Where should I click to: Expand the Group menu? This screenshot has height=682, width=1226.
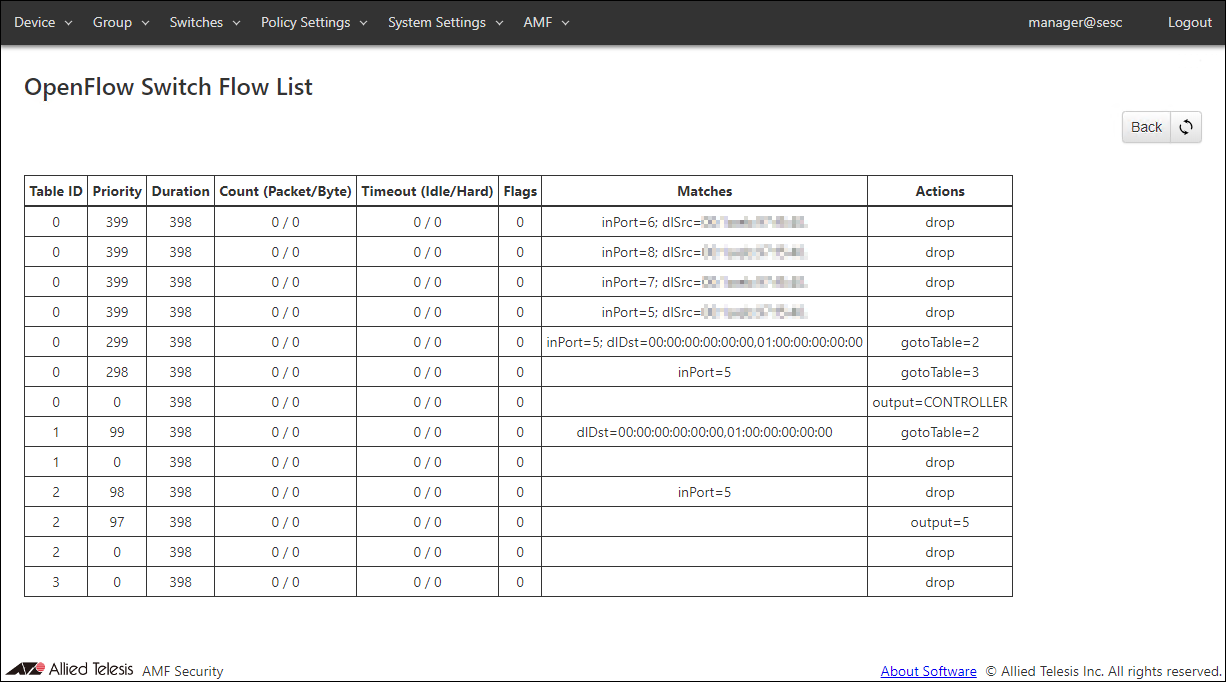pyautogui.click(x=120, y=22)
